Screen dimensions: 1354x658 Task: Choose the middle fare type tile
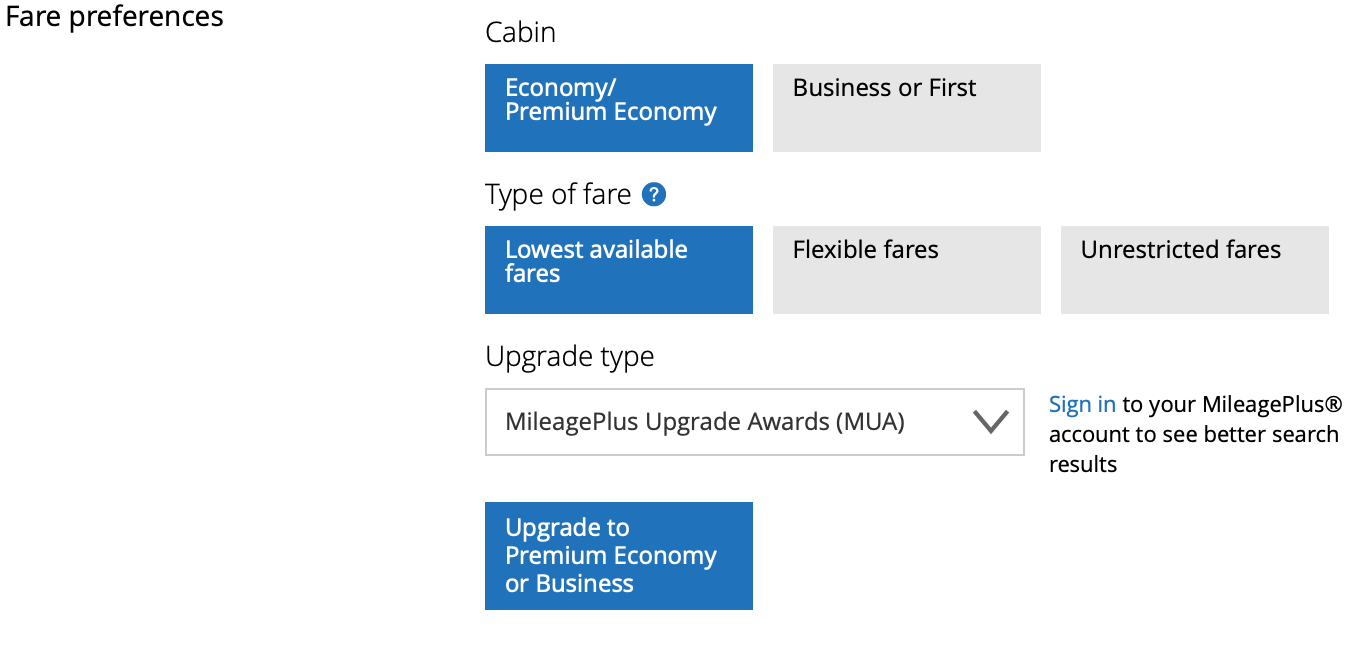pos(907,270)
